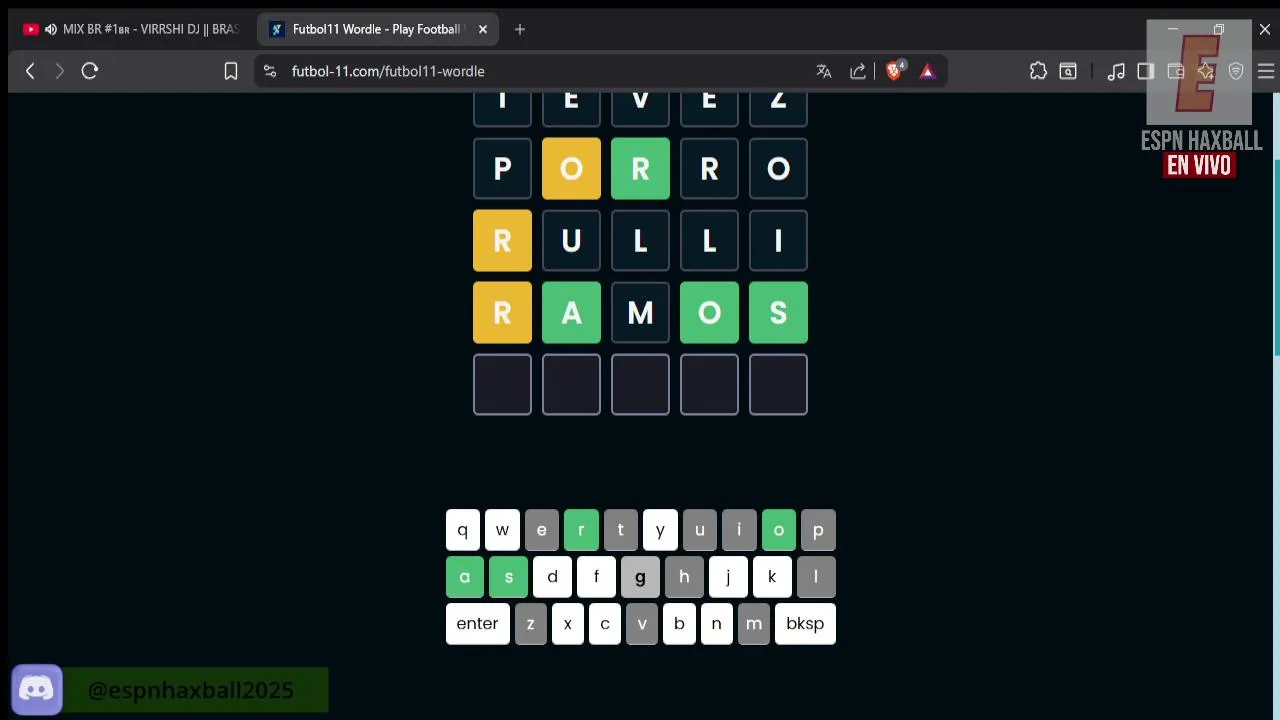This screenshot has height=720, width=1280.
Task: Tap the gray p key
Action: point(818,530)
